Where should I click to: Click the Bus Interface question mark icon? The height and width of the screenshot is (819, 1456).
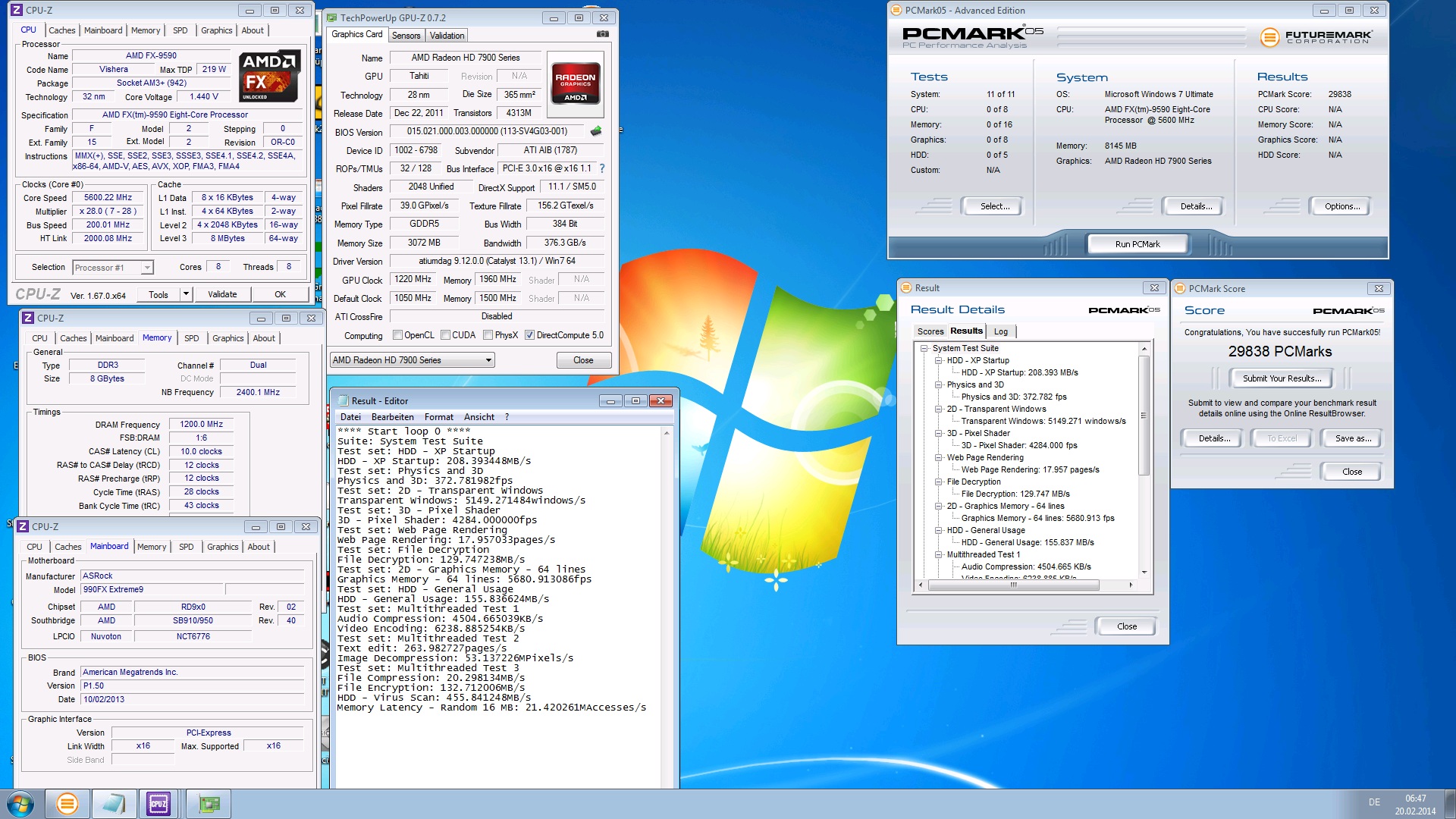click(602, 168)
